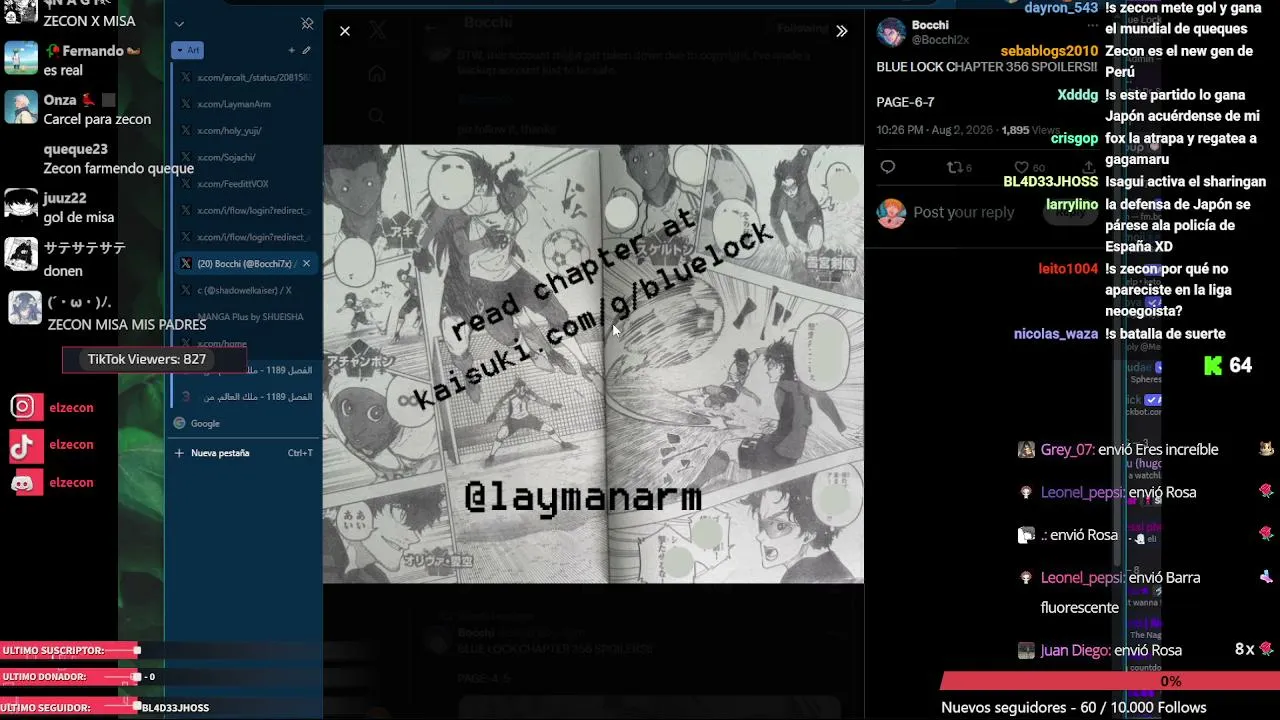Switch to the x.com/holy_yuji/ tab
1280x720 pixels.
pos(246,130)
